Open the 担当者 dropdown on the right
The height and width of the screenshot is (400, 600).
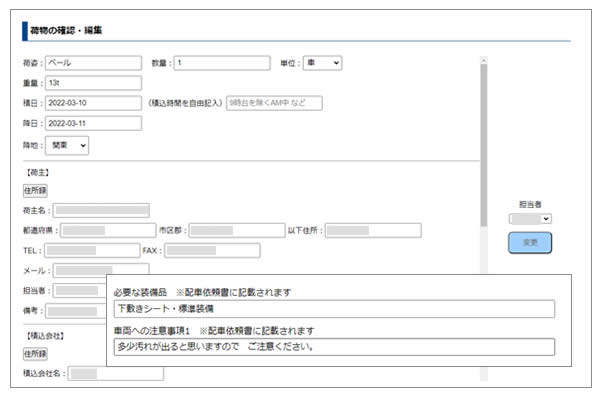coord(530,218)
